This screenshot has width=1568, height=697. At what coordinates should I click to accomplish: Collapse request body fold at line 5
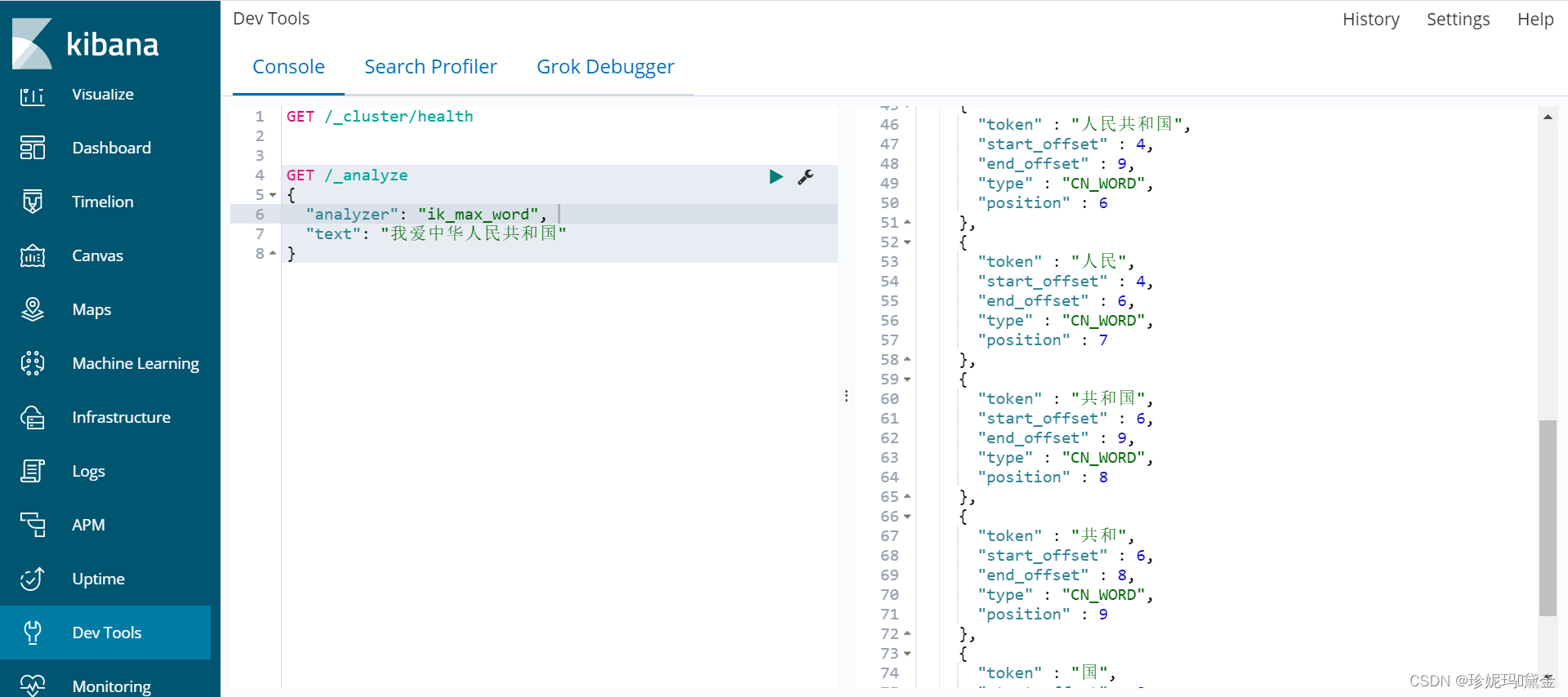point(273,195)
